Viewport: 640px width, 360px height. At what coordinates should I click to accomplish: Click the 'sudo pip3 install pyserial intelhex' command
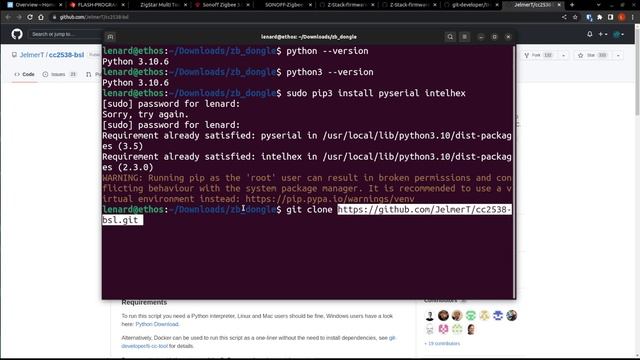click(376, 93)
